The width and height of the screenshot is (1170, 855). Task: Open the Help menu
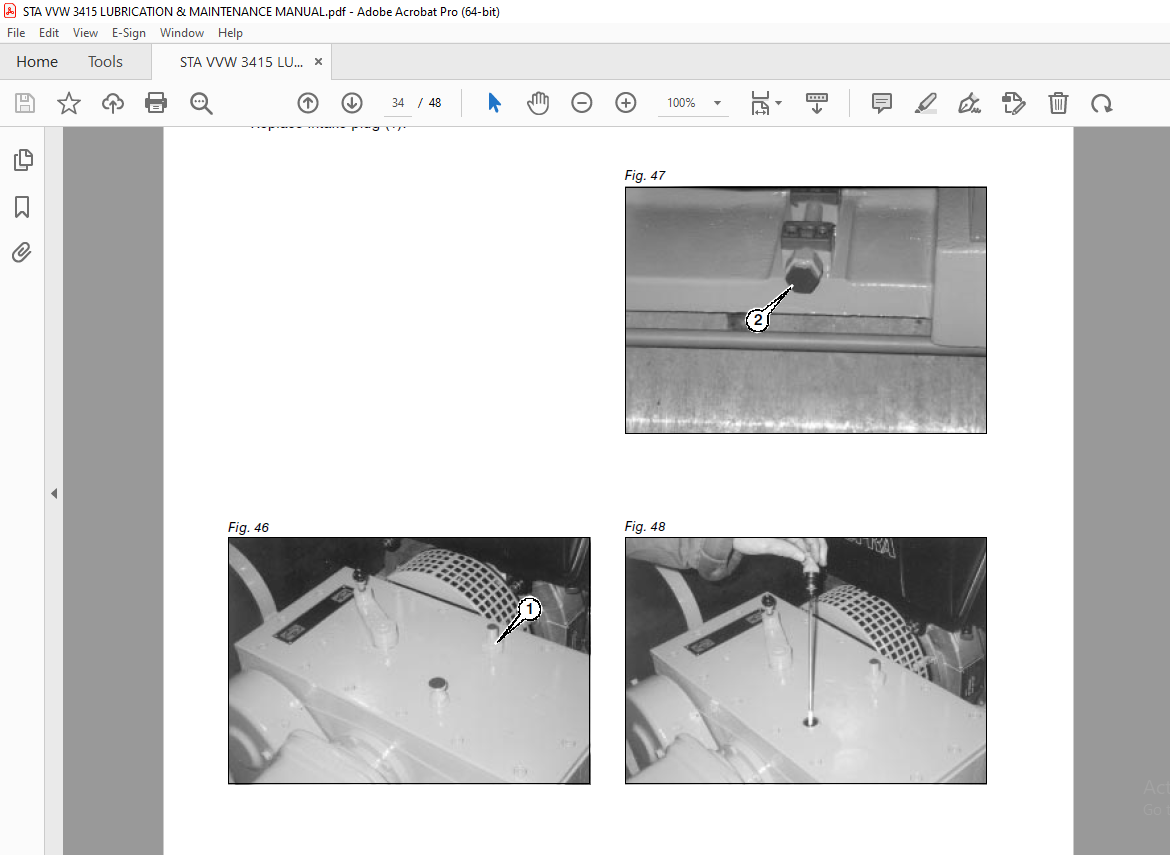pos(230,33)
